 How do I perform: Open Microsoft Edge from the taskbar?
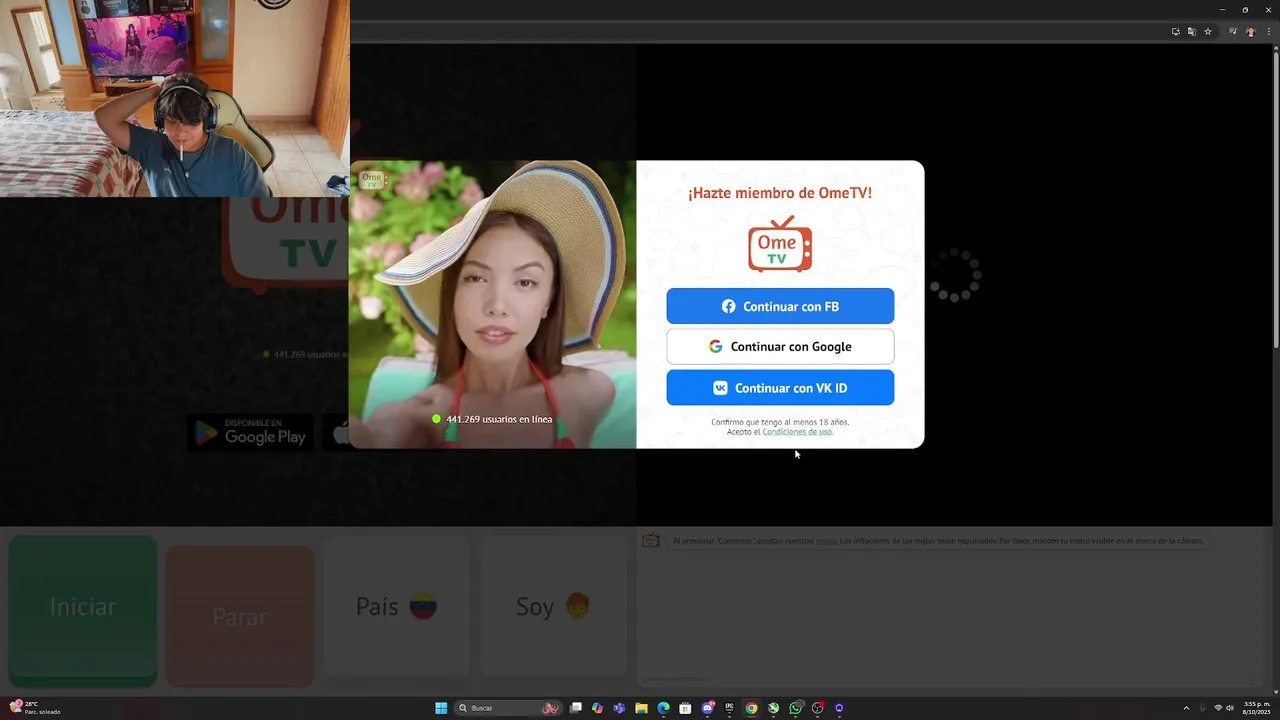tap(663, 708)
